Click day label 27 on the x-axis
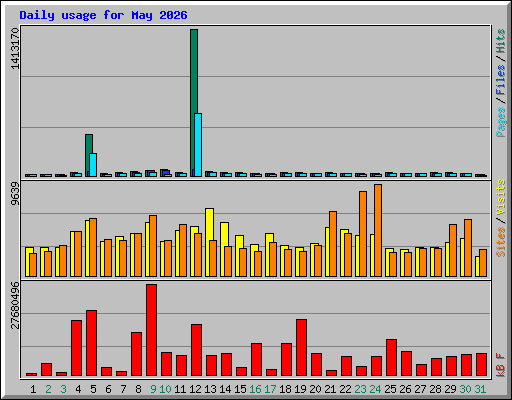 pos(420,389)
